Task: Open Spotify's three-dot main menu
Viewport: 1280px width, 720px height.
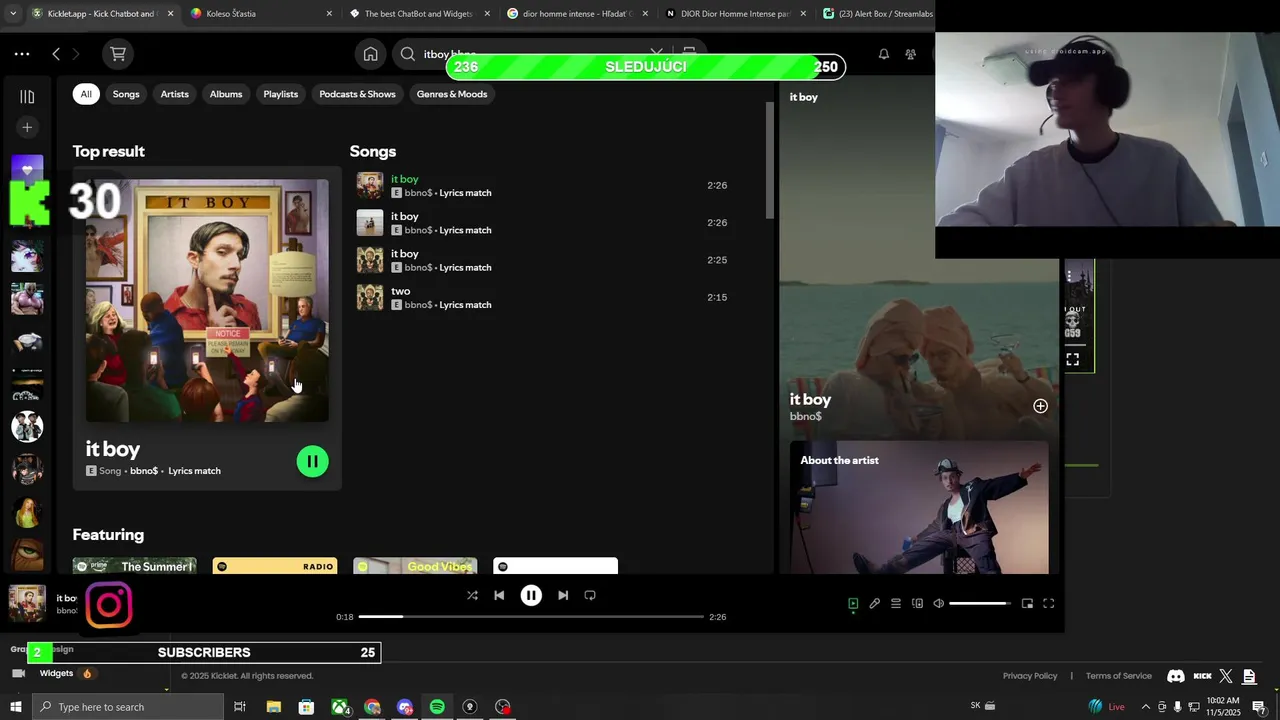Action: (x=22, y=54)
